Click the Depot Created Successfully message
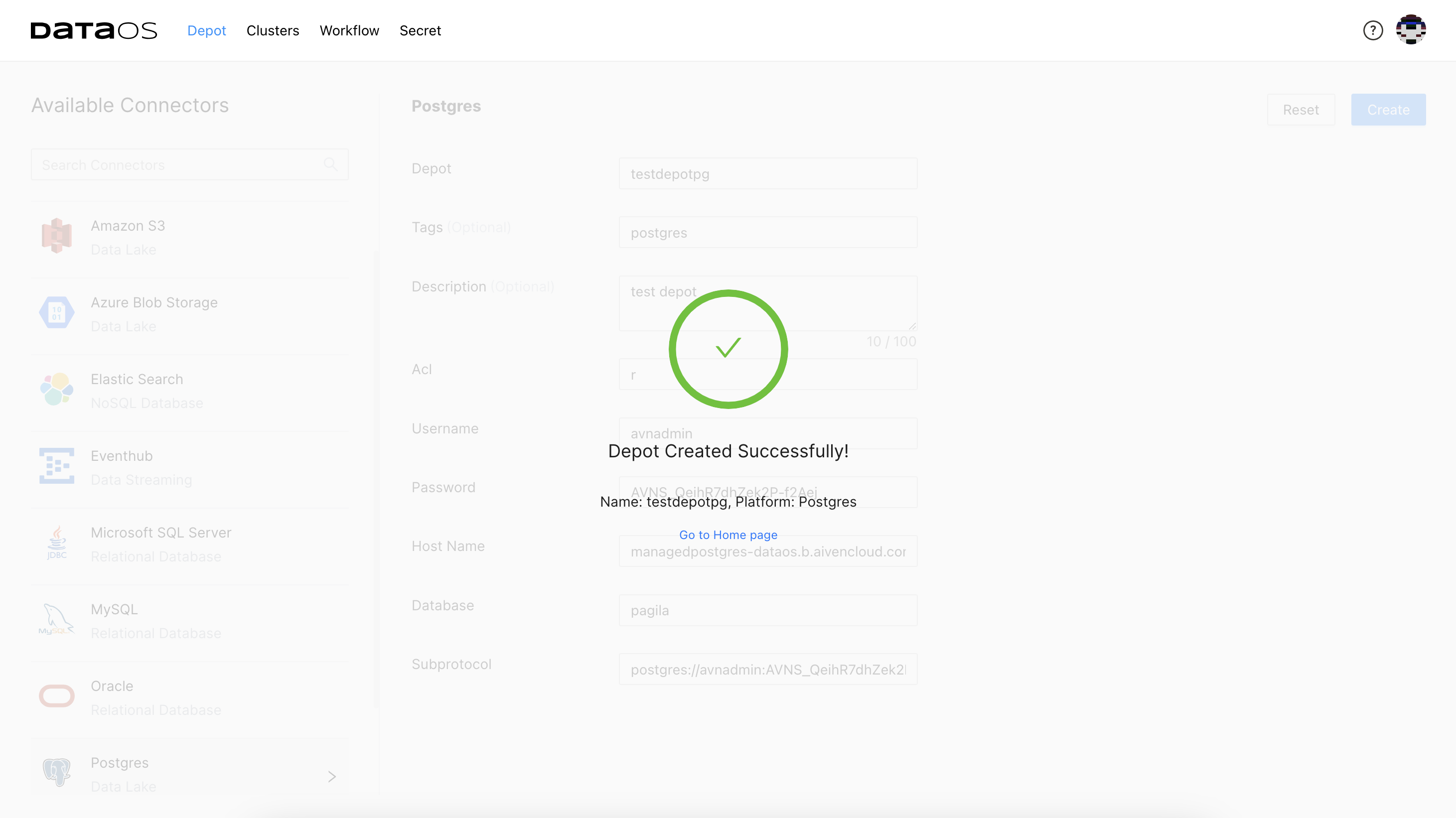 point(728,451)
